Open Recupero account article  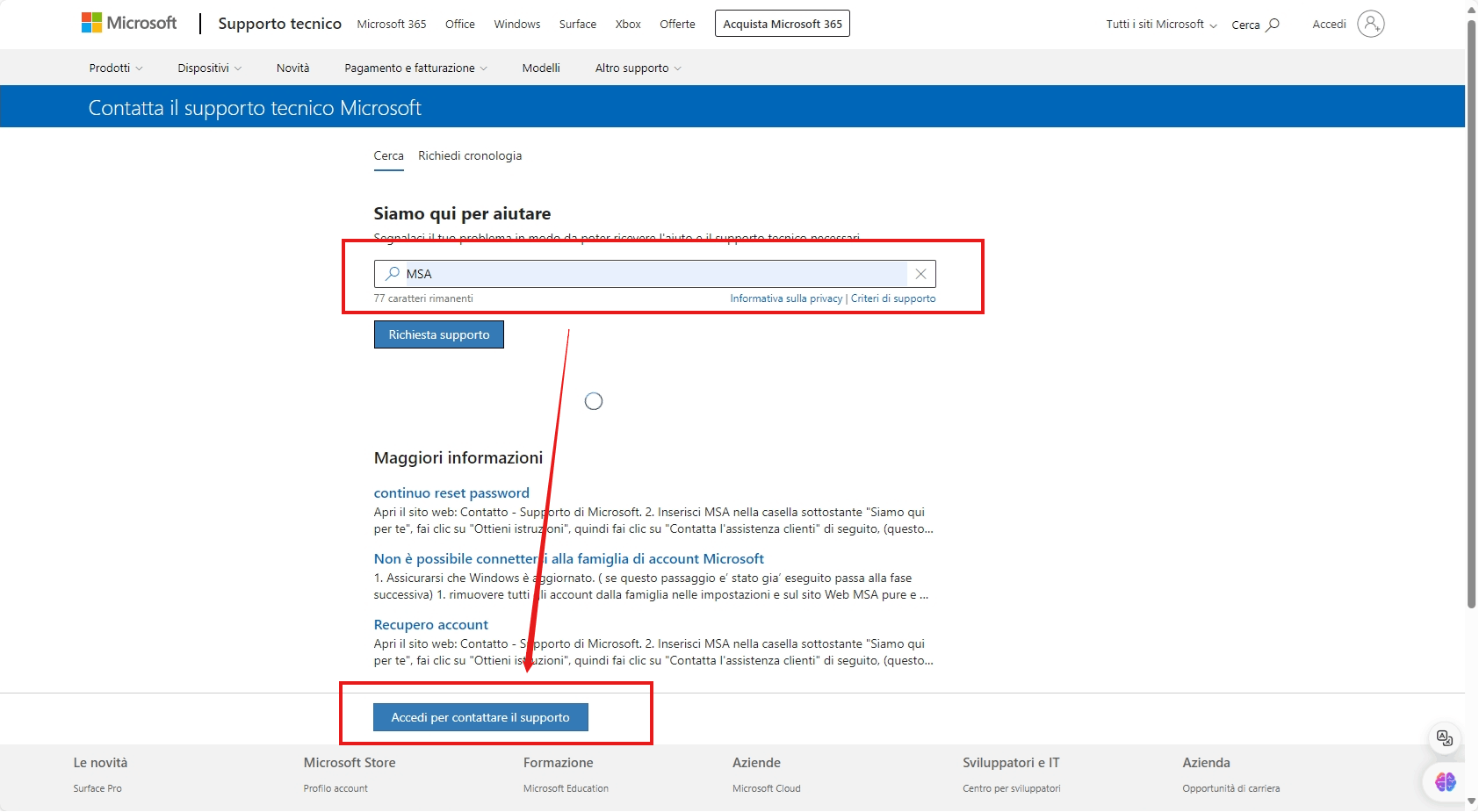[x=430, y=624]
